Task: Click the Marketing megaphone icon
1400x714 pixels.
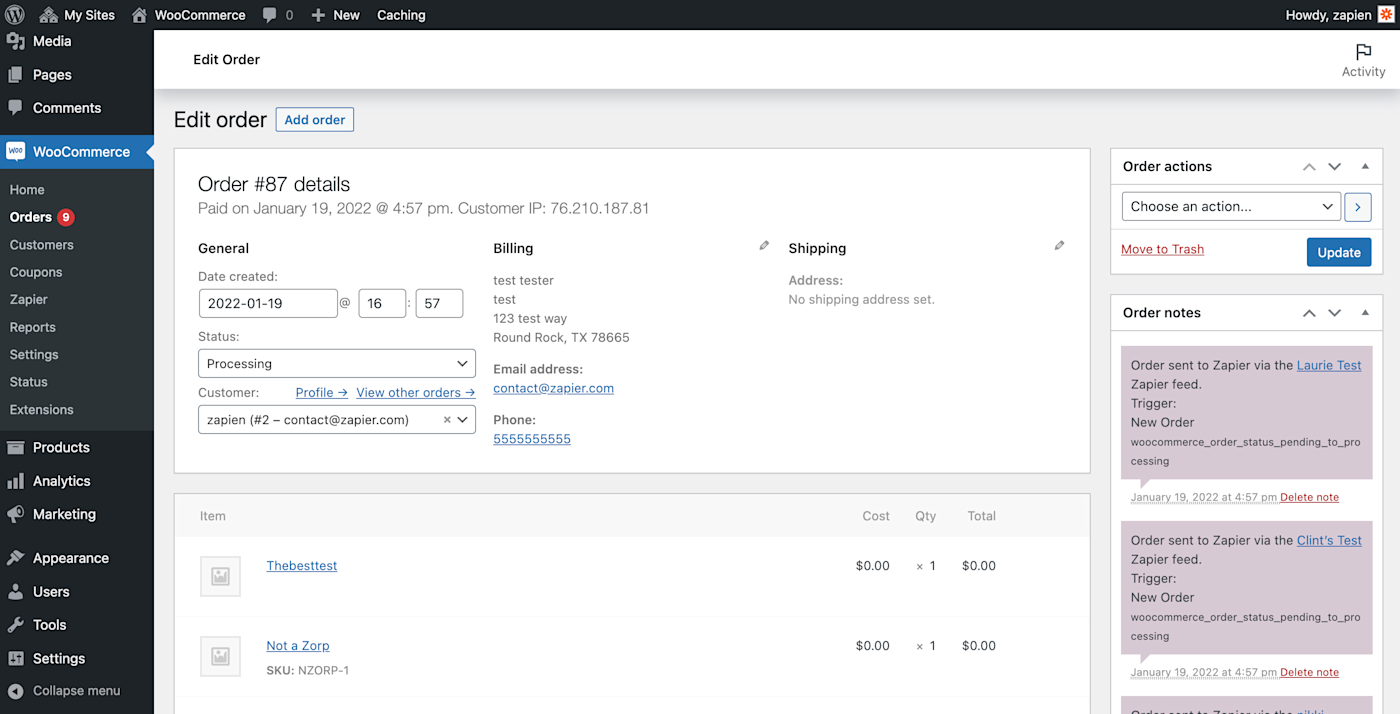Action: tap(15, 514)
